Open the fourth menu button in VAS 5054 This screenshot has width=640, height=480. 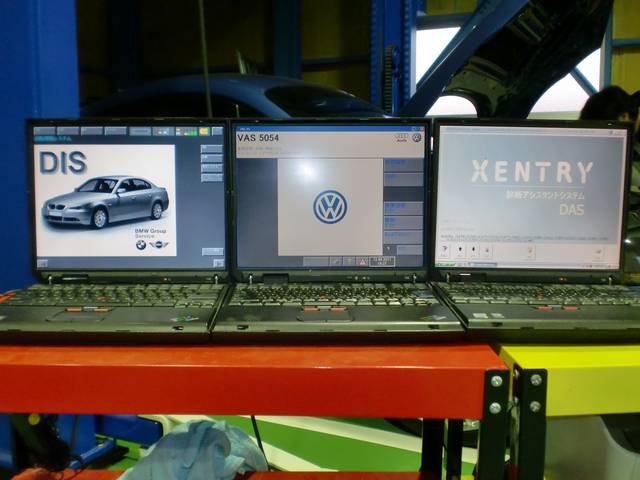[404, 208]
